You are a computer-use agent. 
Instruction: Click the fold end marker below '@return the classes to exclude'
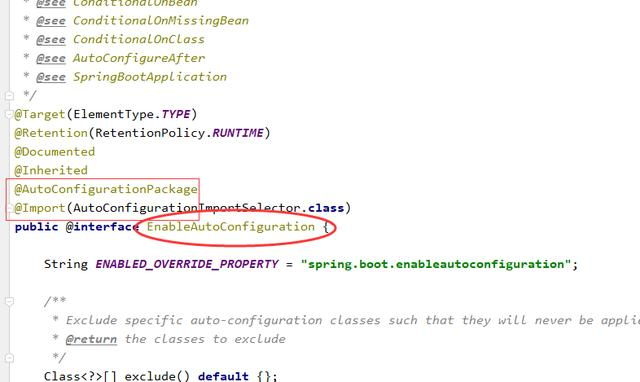point(9,358)
